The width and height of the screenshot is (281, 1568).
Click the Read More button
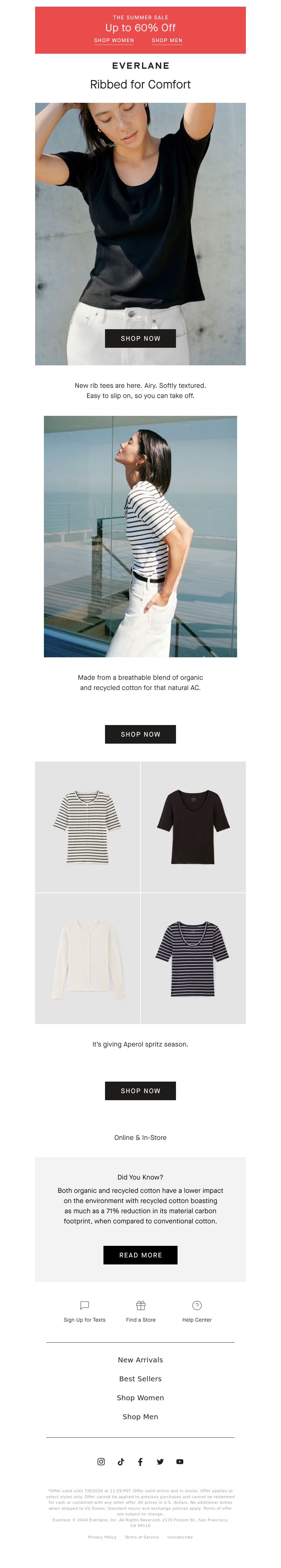(140, 1255)
